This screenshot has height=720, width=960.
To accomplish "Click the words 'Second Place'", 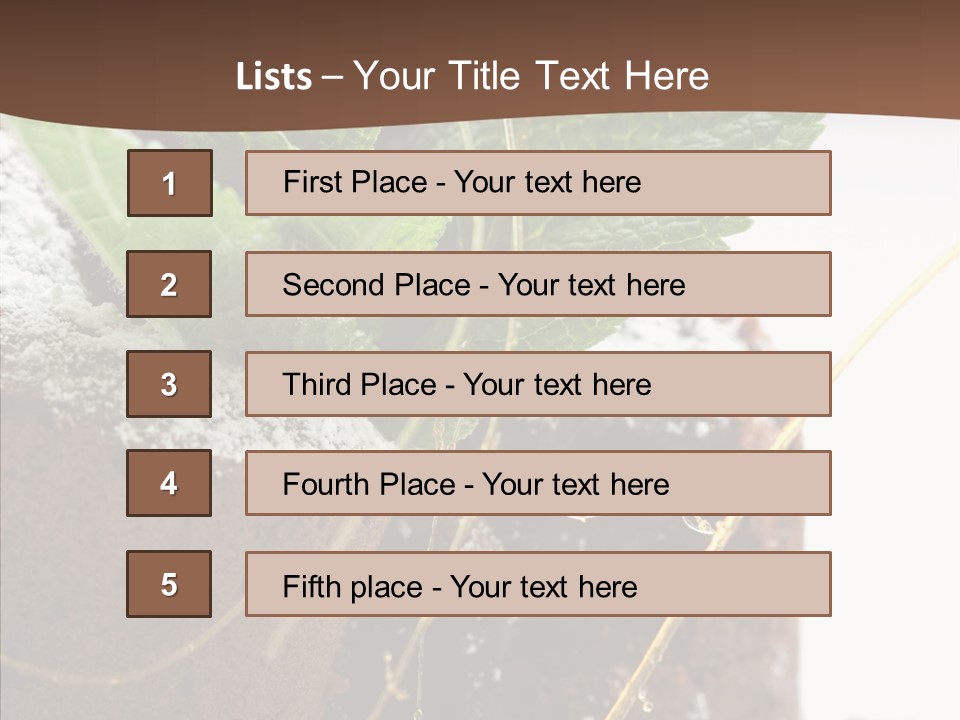I will 377,285.
